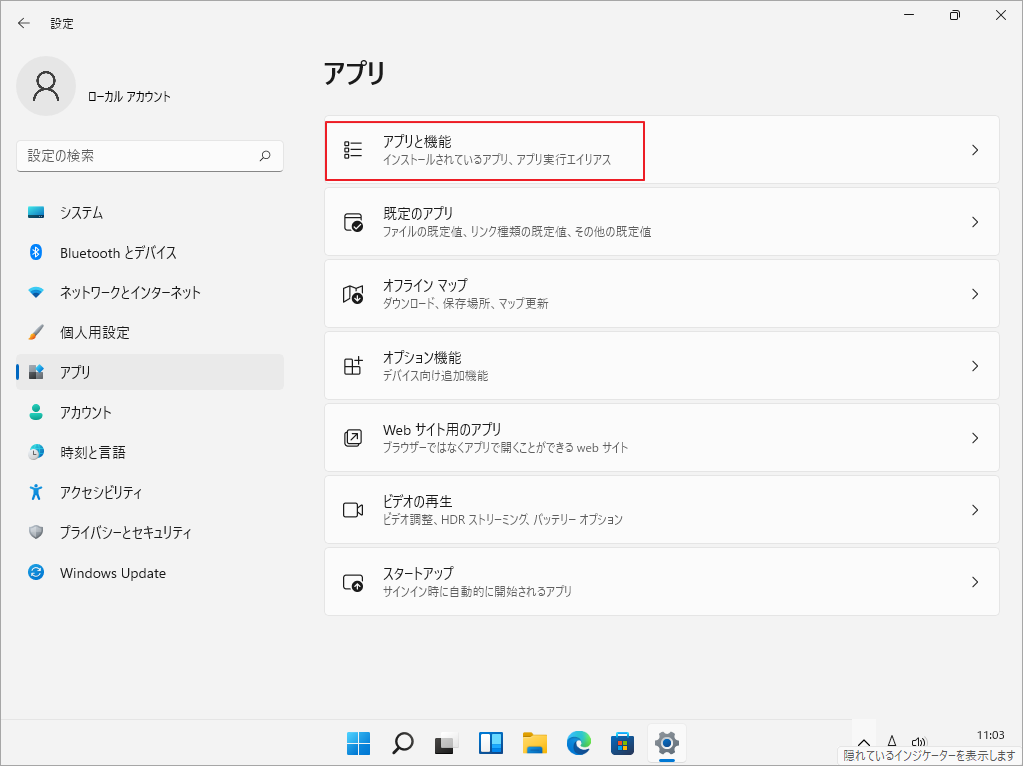Open ビデオの再生 settings
The width and height of the screenshot is (1023, 766).
click(660, 509)
